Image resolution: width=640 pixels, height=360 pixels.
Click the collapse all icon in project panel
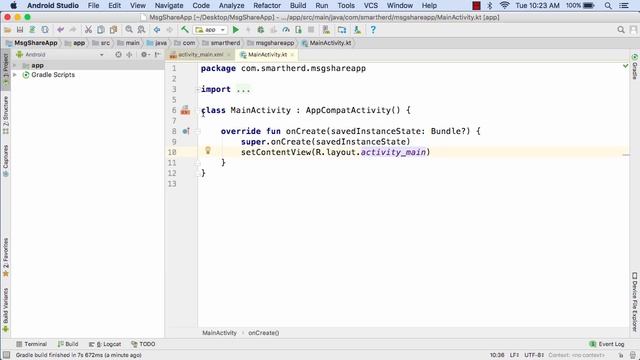coord(129,54)
